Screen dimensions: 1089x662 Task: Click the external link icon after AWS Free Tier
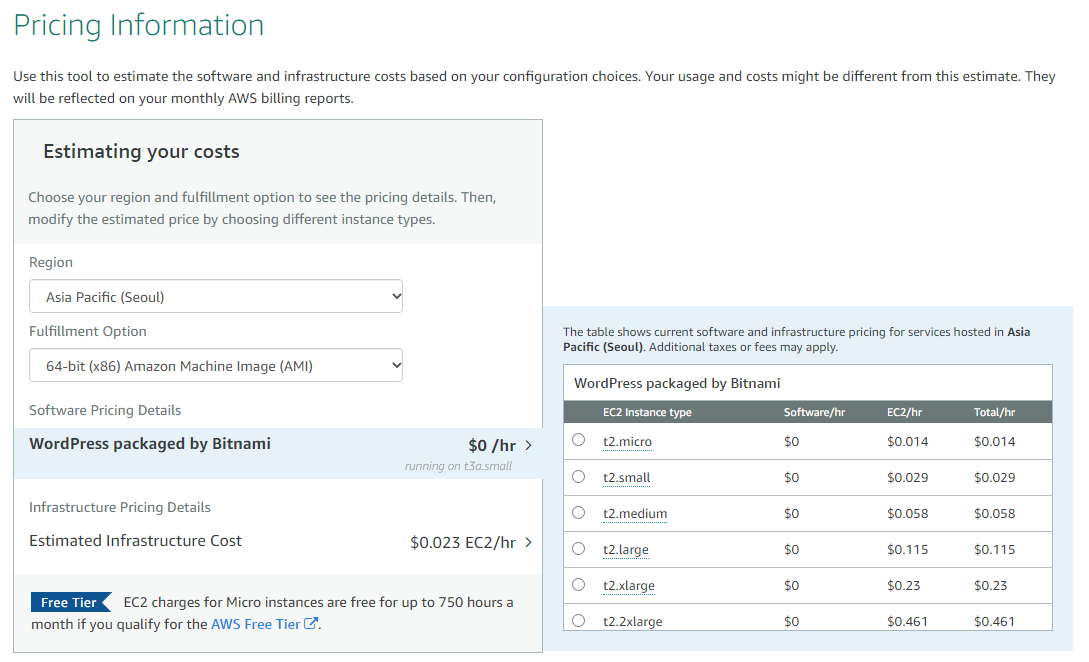[x=311, y=624]
